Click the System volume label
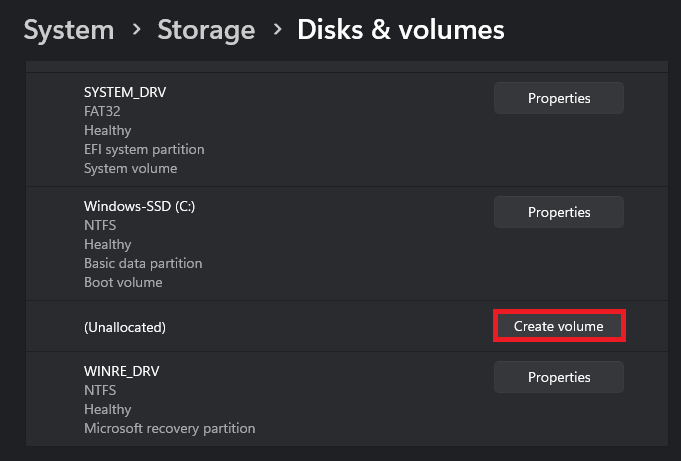681x461 pixels. coord(130,168)
